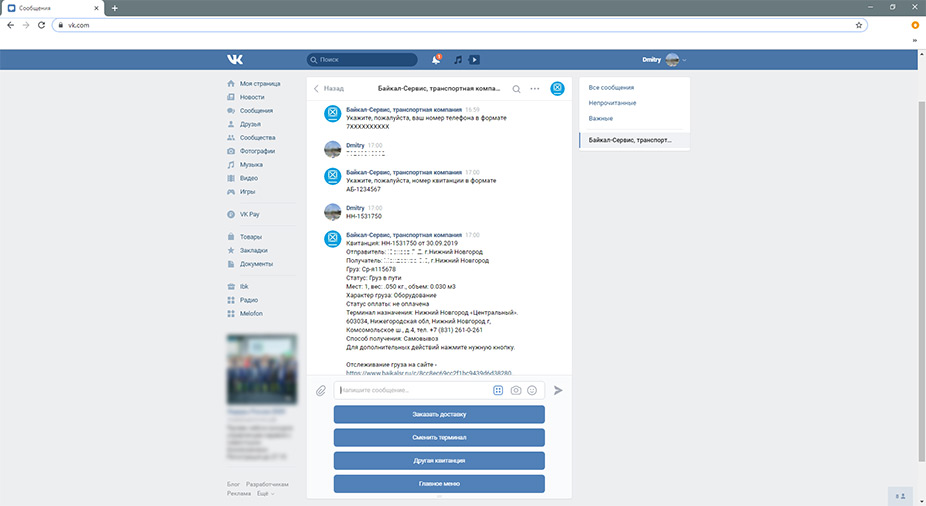Click the 'Поиск' search box in header
Screen dimensions: 926x506
[360, 60]
